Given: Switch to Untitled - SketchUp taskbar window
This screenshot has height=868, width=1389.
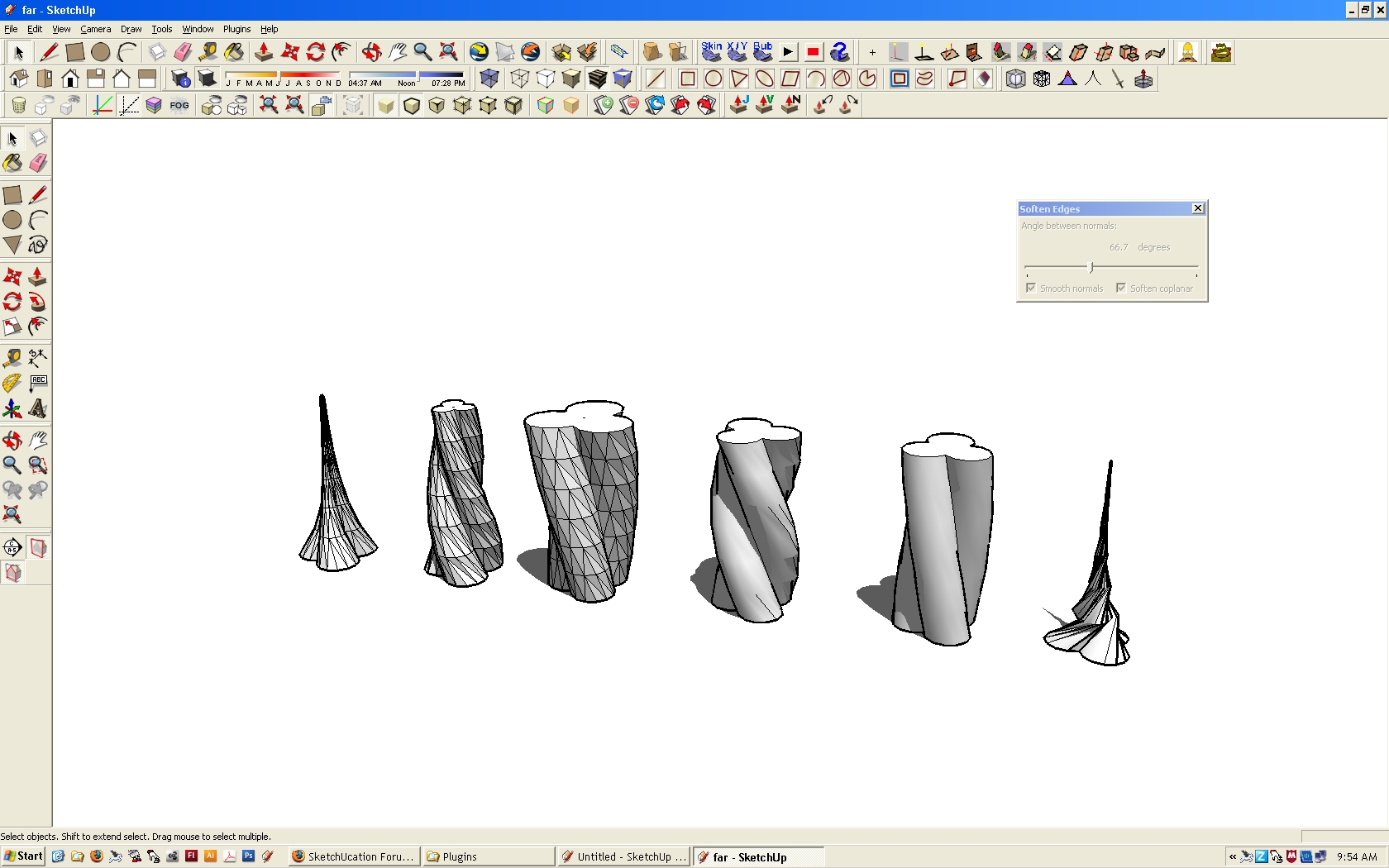Looking at the screenshot, I should pos(623,856).
